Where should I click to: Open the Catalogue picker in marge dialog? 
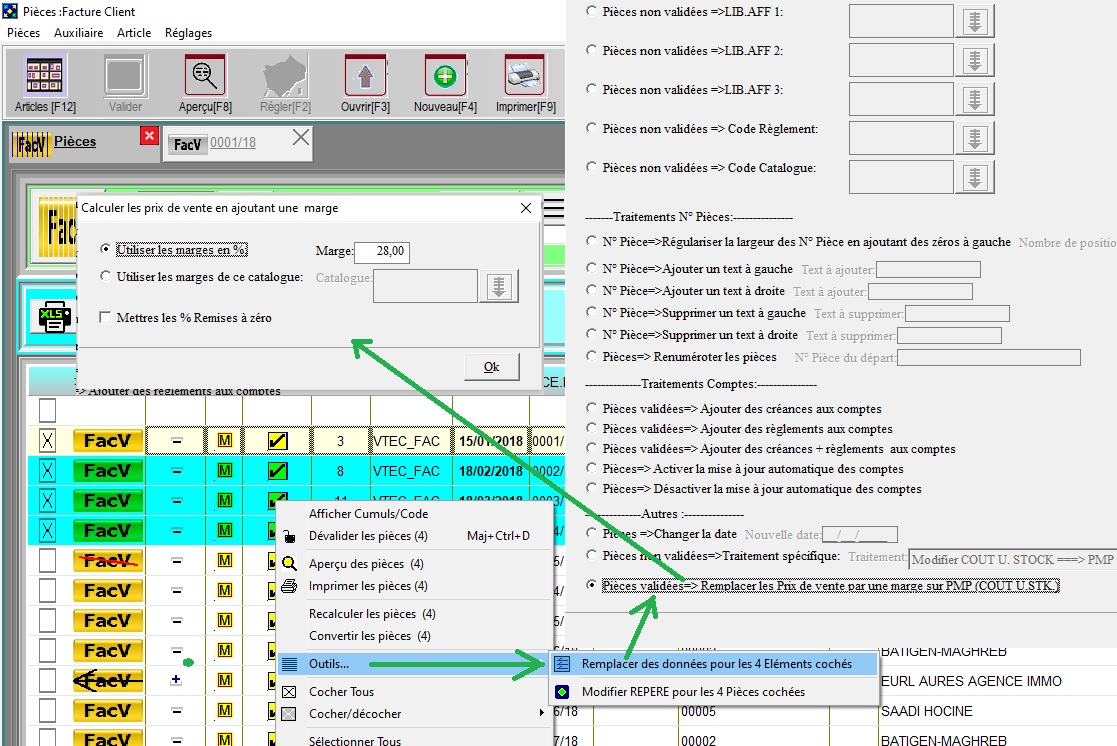point(499,286)
